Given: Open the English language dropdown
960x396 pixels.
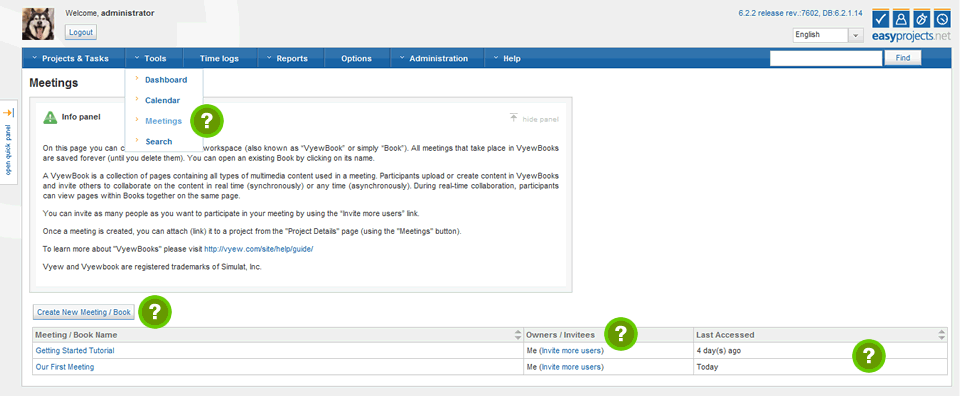Looking at the screenshot, I should click(x=828, y=35).
